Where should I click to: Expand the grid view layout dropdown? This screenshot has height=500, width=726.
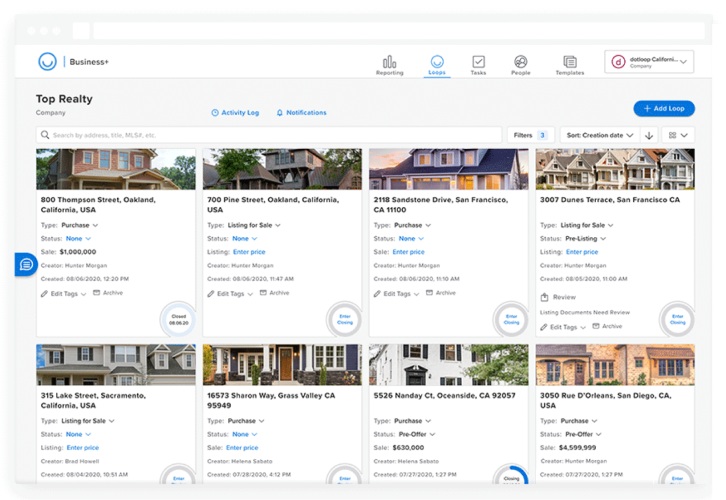pyautogui.click(x=678, y=135)
